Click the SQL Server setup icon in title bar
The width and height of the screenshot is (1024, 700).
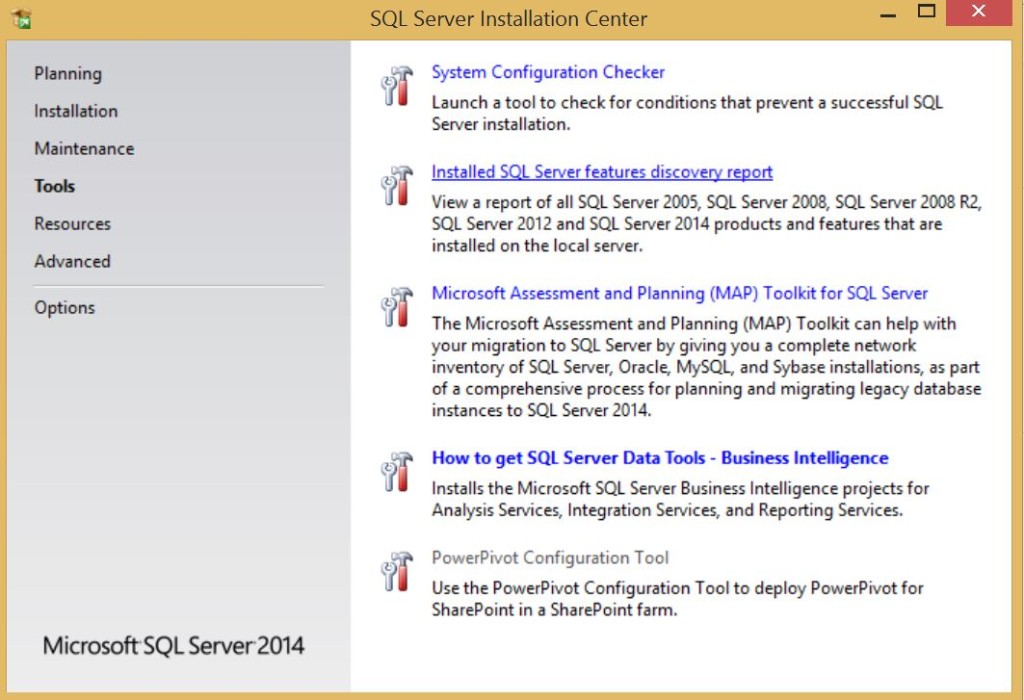click(22, 19)
